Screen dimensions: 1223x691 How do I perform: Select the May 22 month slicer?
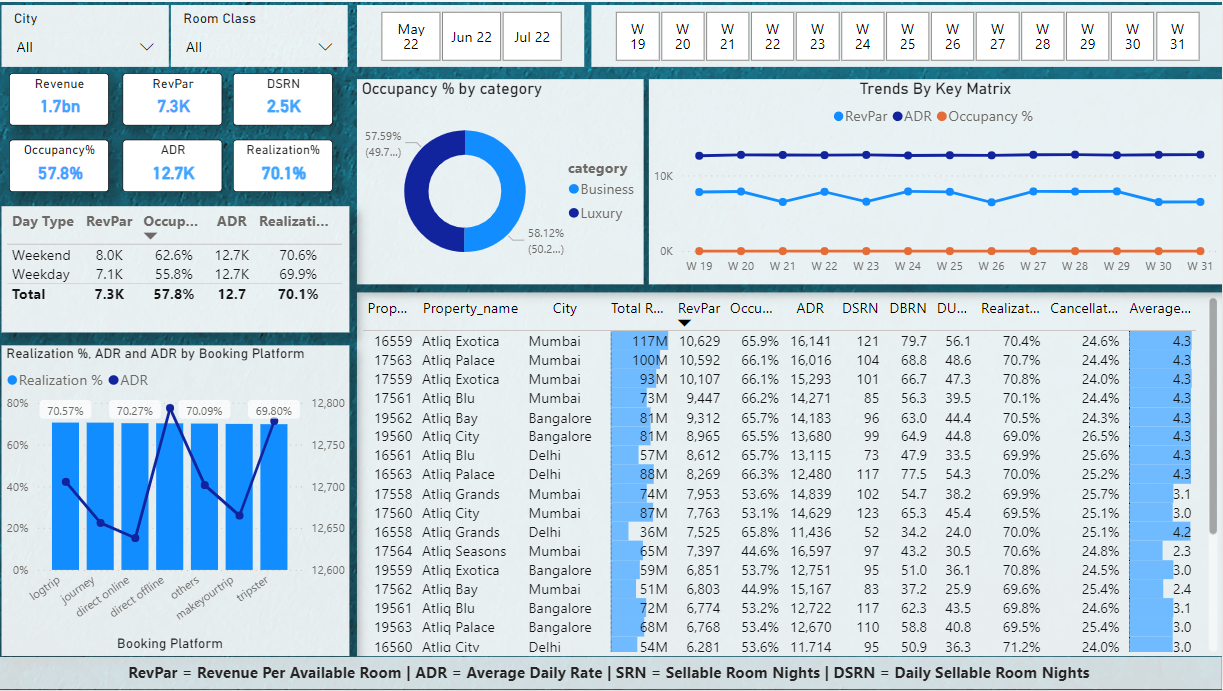(411, 37)
